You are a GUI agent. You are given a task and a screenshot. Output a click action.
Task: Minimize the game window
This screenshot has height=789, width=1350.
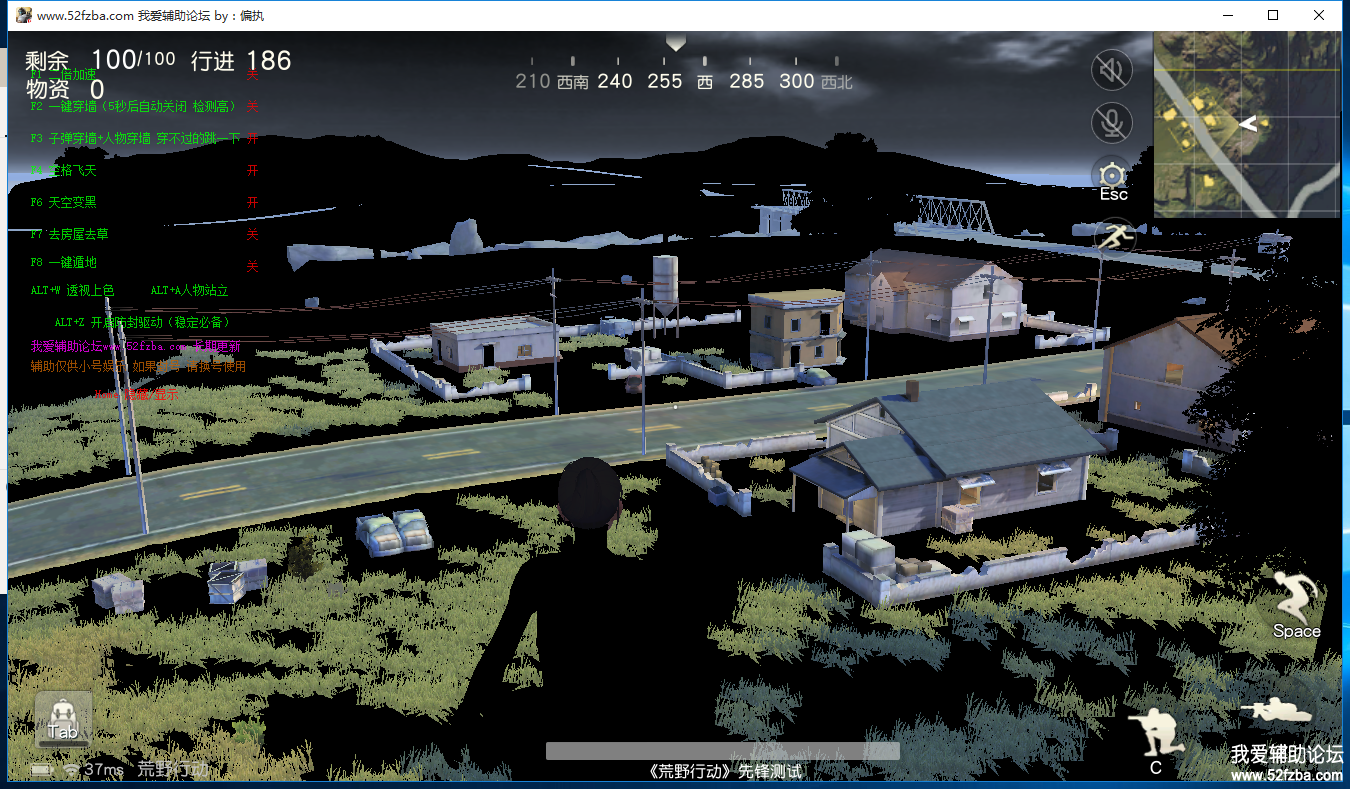click(1227, 15)
